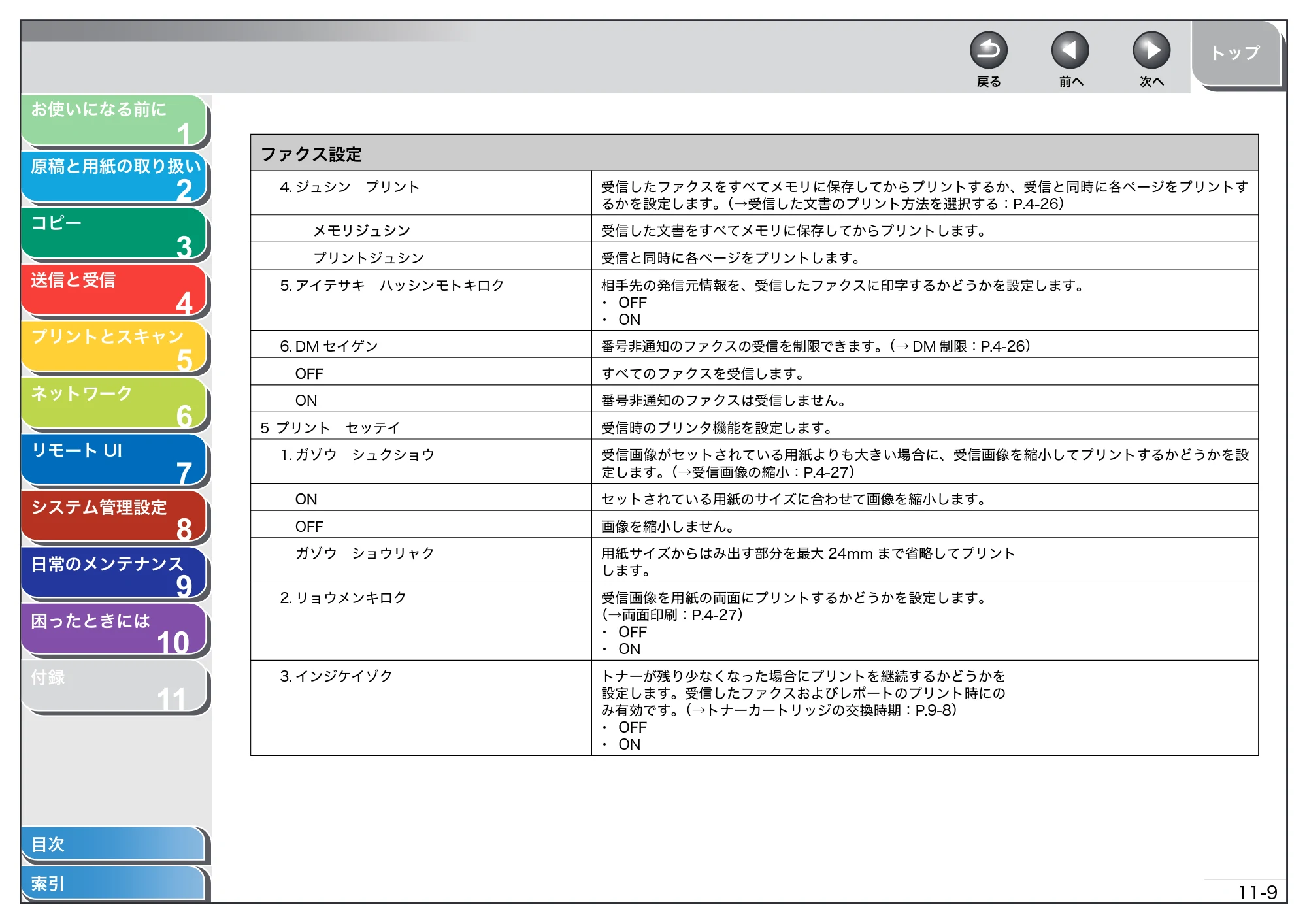Viewport: 1307px width, 924px height.
Task: Click 受信時のプリンタ機能を設定します。 description text
Action: [717, 428]
